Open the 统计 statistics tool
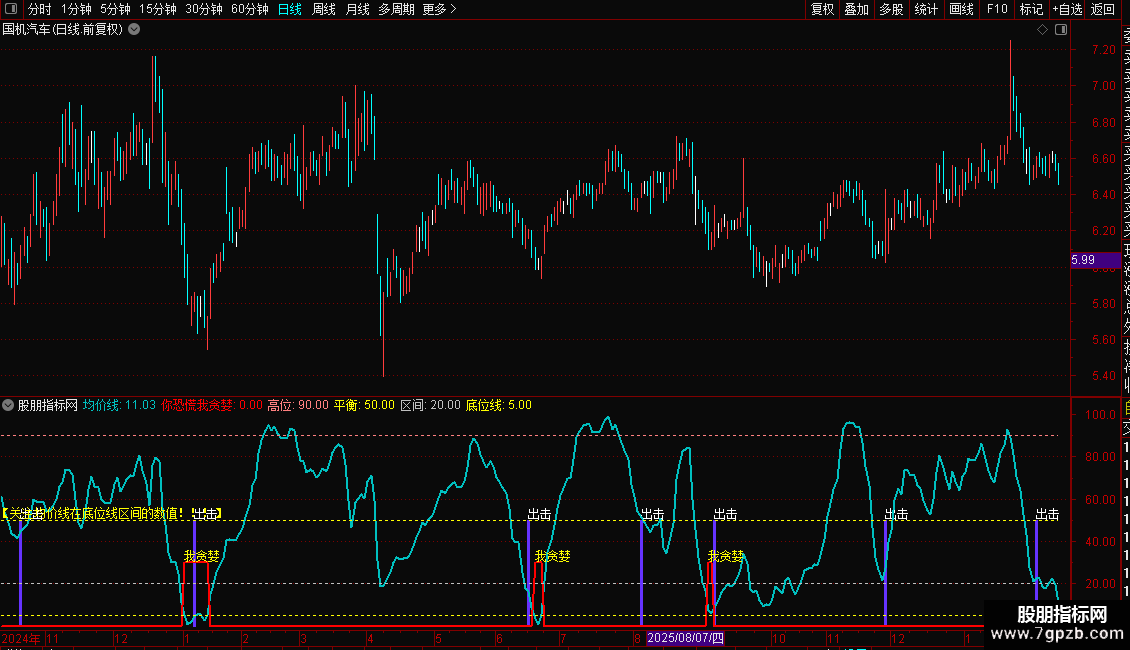 (x=926, y=10)
